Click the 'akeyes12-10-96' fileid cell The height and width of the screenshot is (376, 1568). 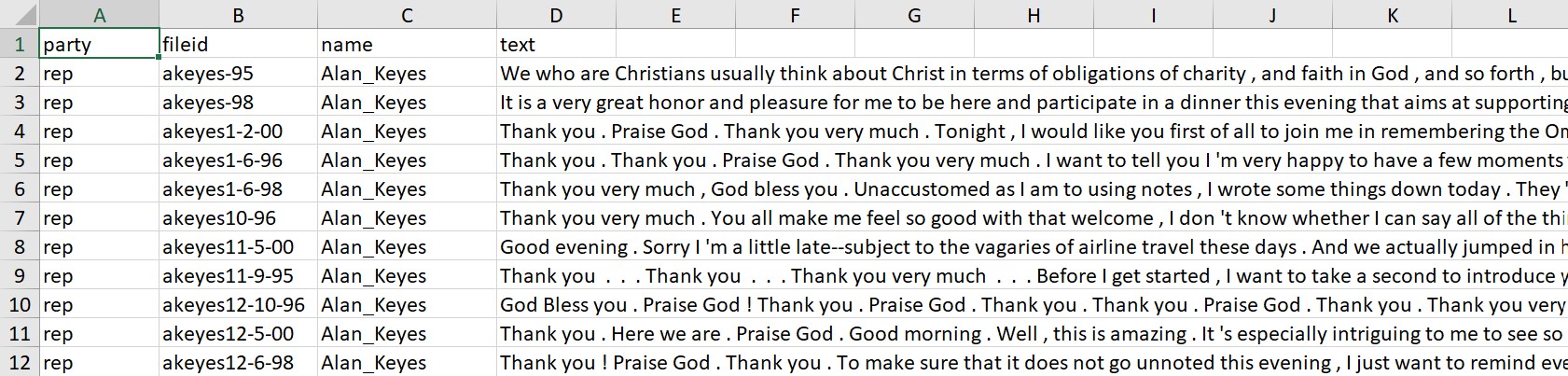pyautogui.click(x=239, y=305)
